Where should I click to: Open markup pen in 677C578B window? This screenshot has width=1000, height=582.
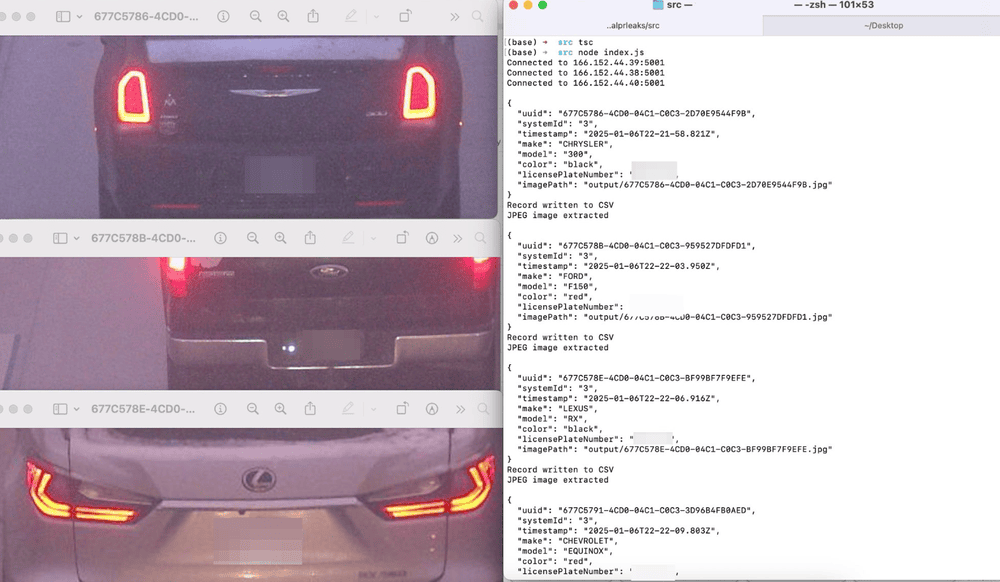point(348,238)
